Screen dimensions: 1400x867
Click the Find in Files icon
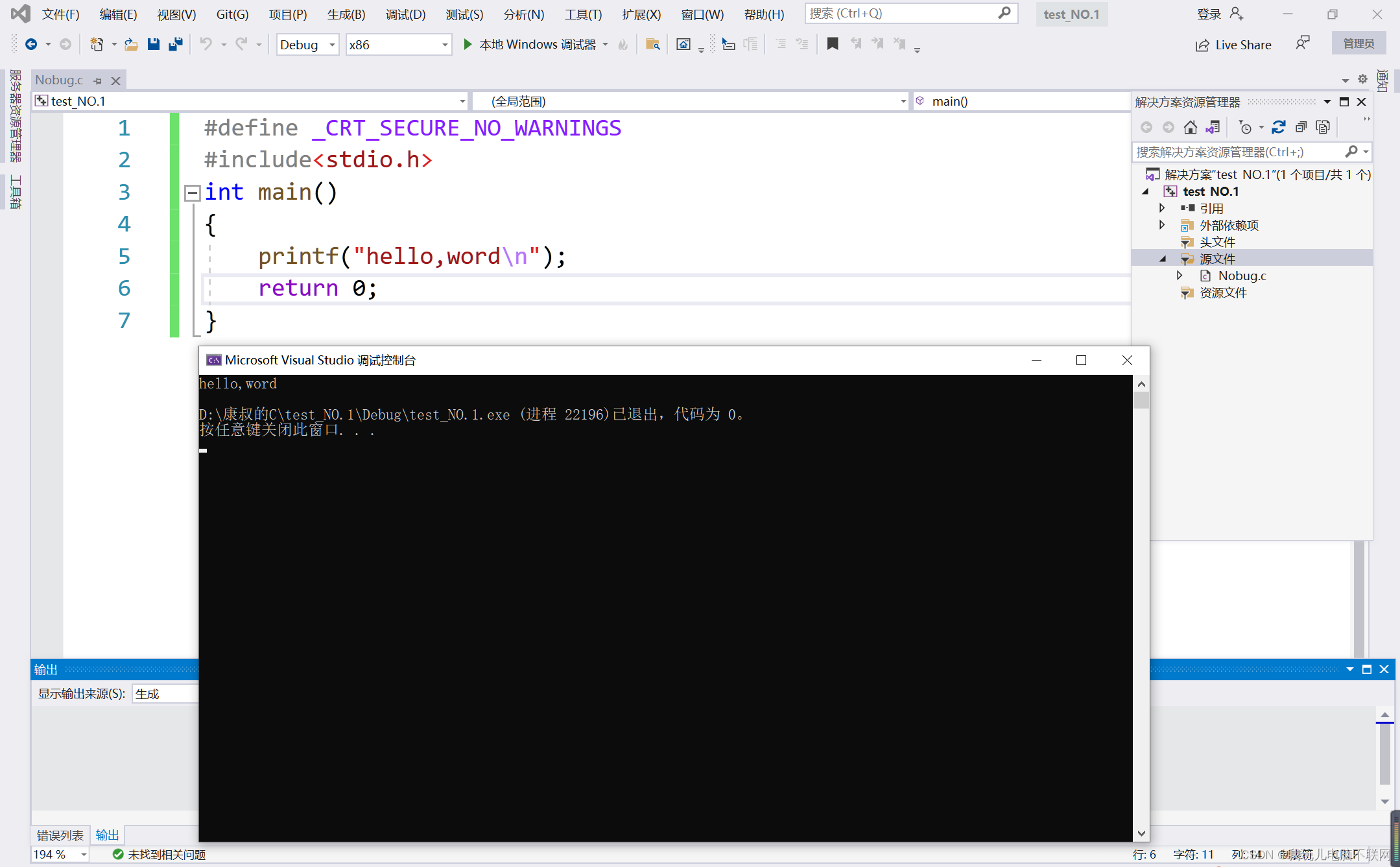(652, 44)
